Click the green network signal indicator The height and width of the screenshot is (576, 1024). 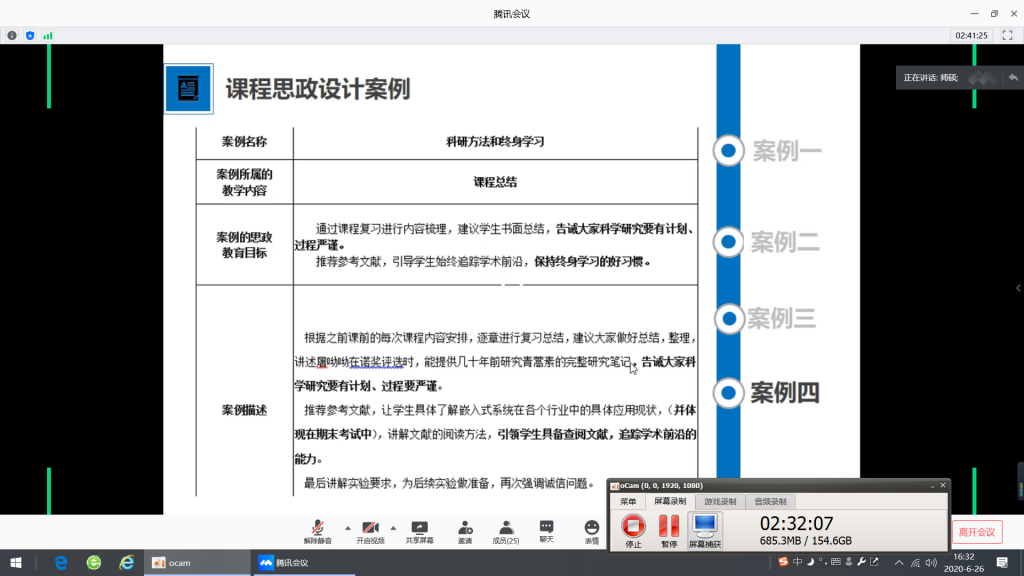47,35
